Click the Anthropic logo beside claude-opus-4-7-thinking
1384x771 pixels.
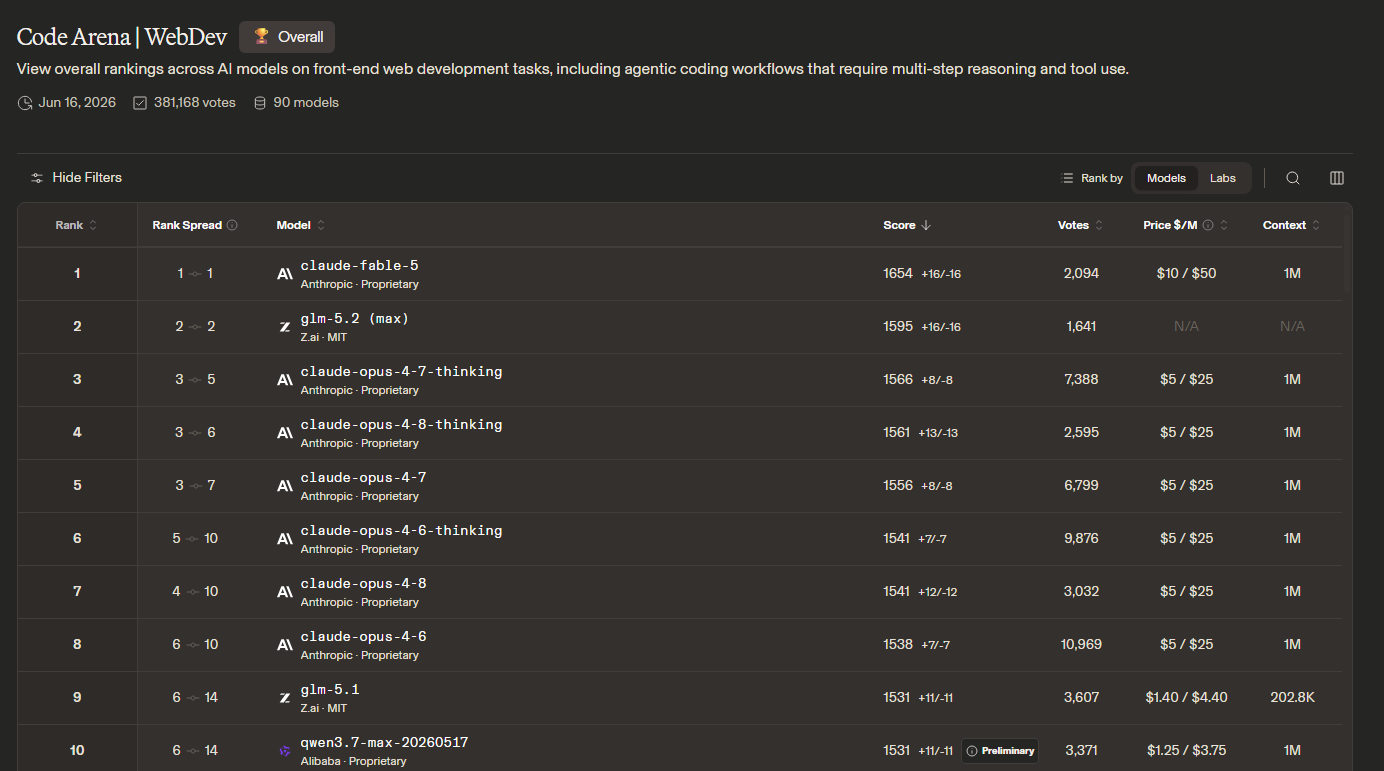coord(285,380)
